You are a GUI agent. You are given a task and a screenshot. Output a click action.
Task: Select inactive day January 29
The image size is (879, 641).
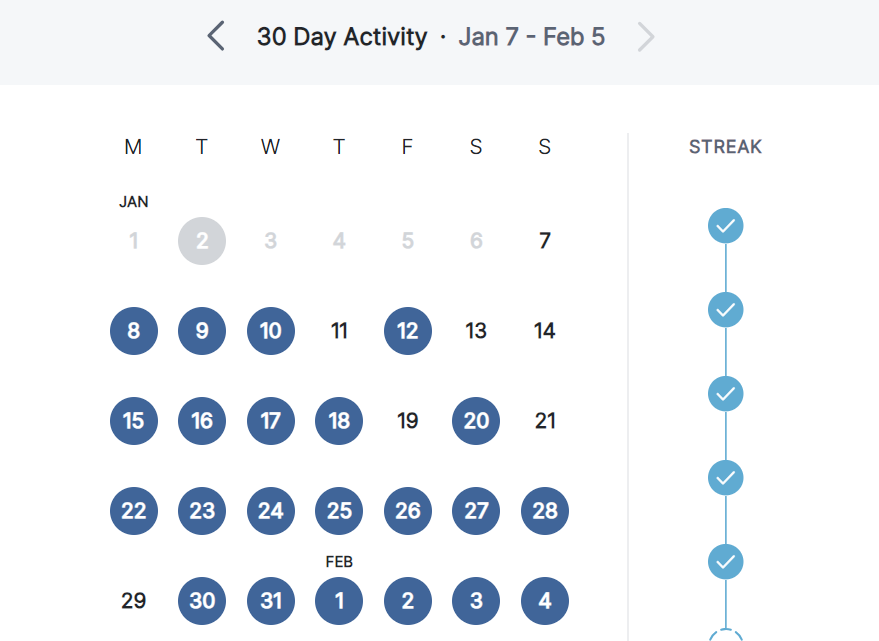[133, 601]
